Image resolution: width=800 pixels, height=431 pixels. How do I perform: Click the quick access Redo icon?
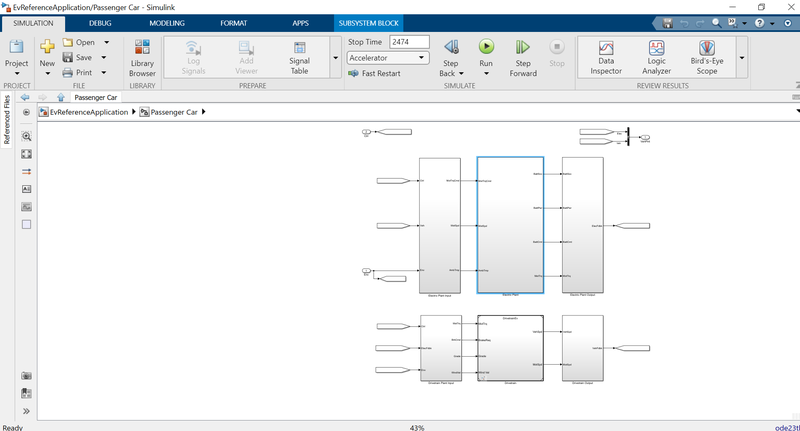click(700, 23)
